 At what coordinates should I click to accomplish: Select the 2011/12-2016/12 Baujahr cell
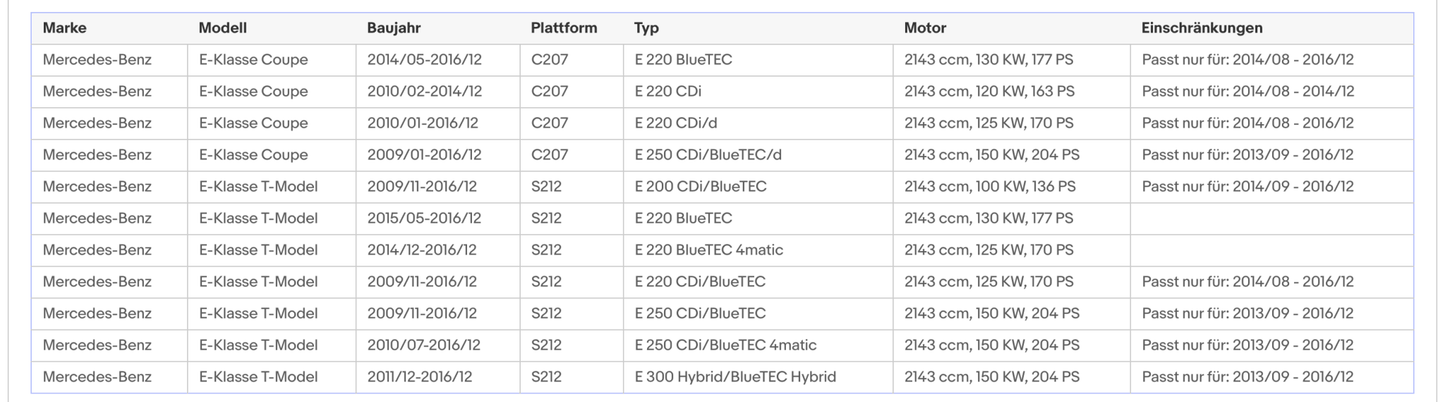tap(419, 377)
